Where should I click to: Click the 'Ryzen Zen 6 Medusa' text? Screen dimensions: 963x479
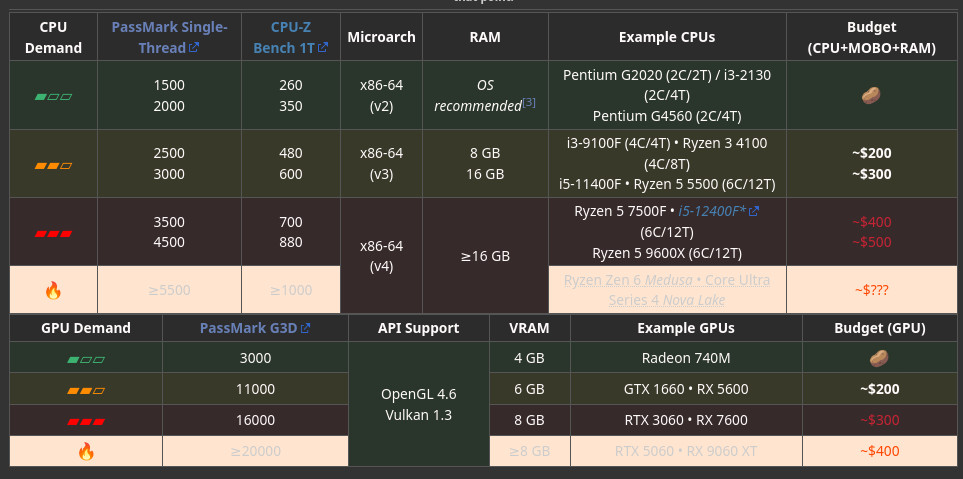click(x=627, y=281)
